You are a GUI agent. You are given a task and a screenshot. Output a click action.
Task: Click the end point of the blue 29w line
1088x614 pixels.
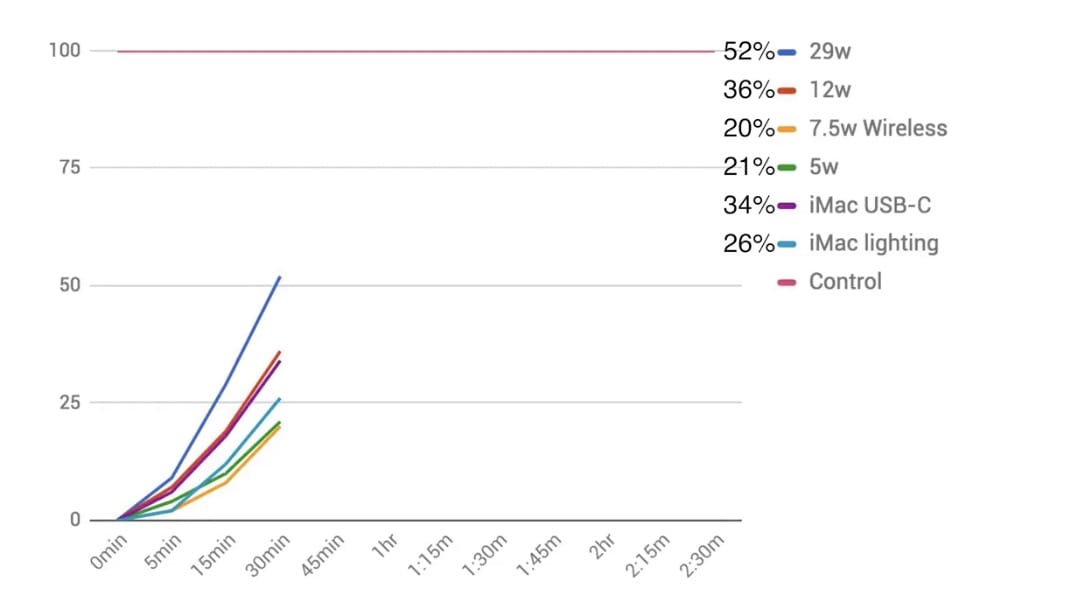[x=280, y=277]
